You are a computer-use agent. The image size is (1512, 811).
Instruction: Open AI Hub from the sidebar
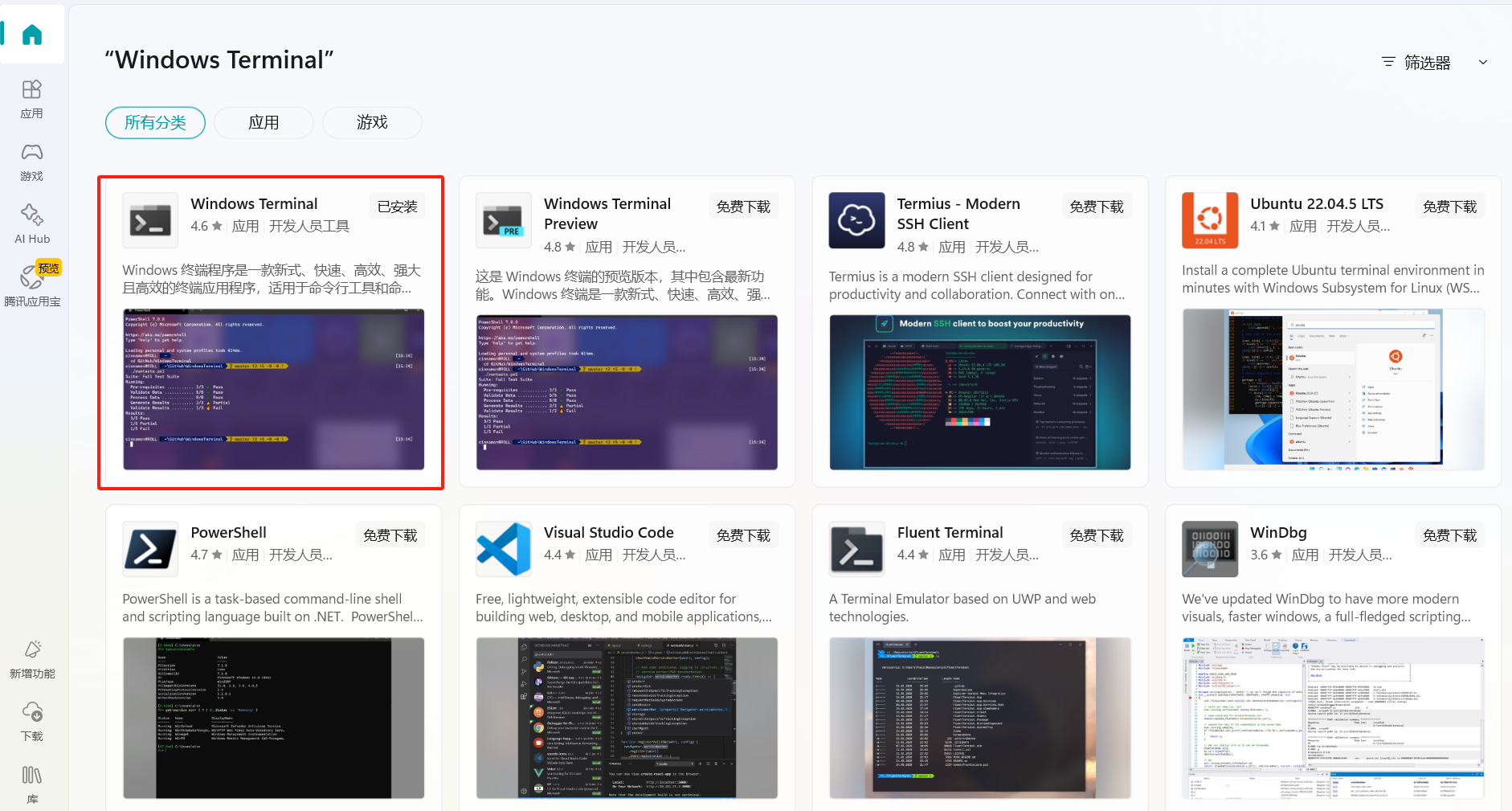click(x=32, y=224)
